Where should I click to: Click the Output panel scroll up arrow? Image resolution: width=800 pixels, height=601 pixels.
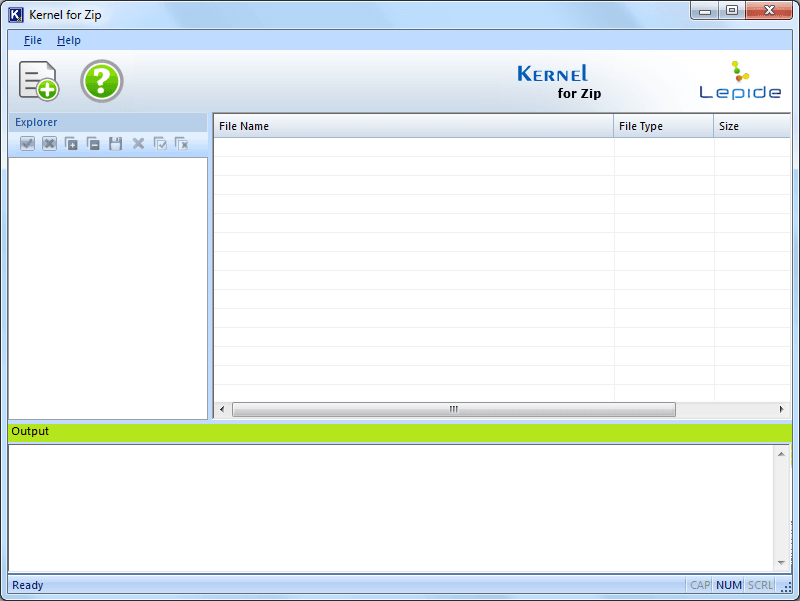(x=781, y=454)
